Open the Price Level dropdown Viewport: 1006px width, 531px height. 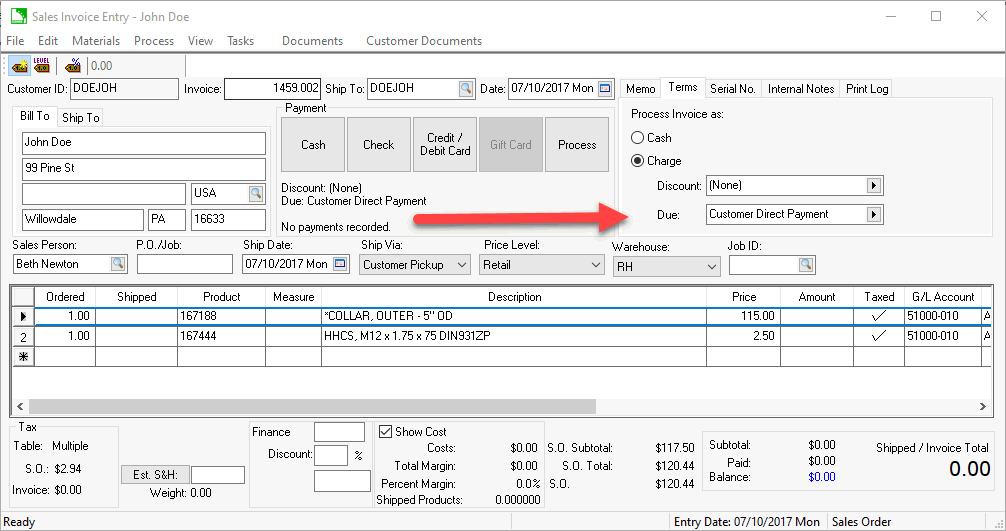pos(595,265)
